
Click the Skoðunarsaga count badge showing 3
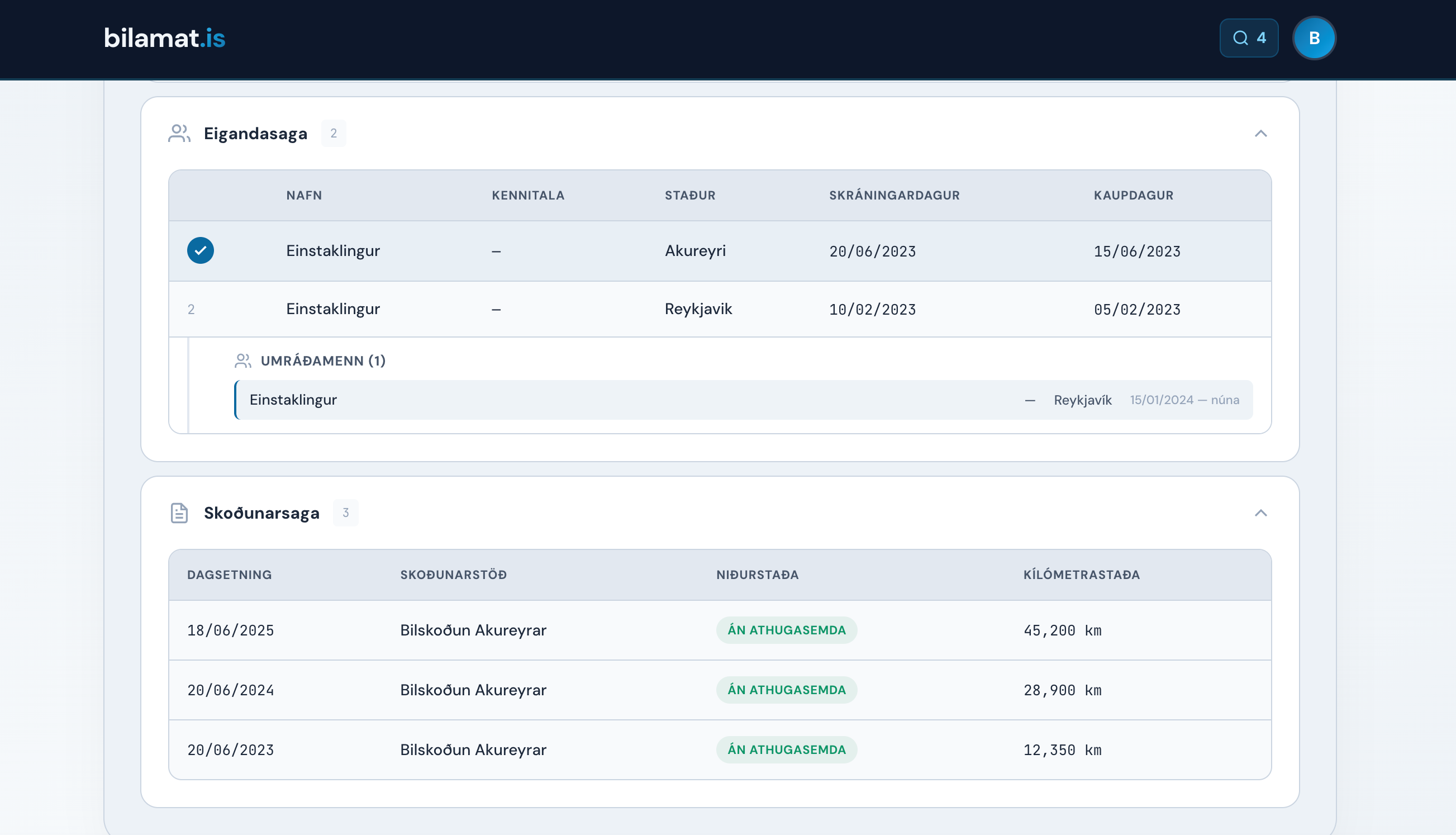[345, 513]
